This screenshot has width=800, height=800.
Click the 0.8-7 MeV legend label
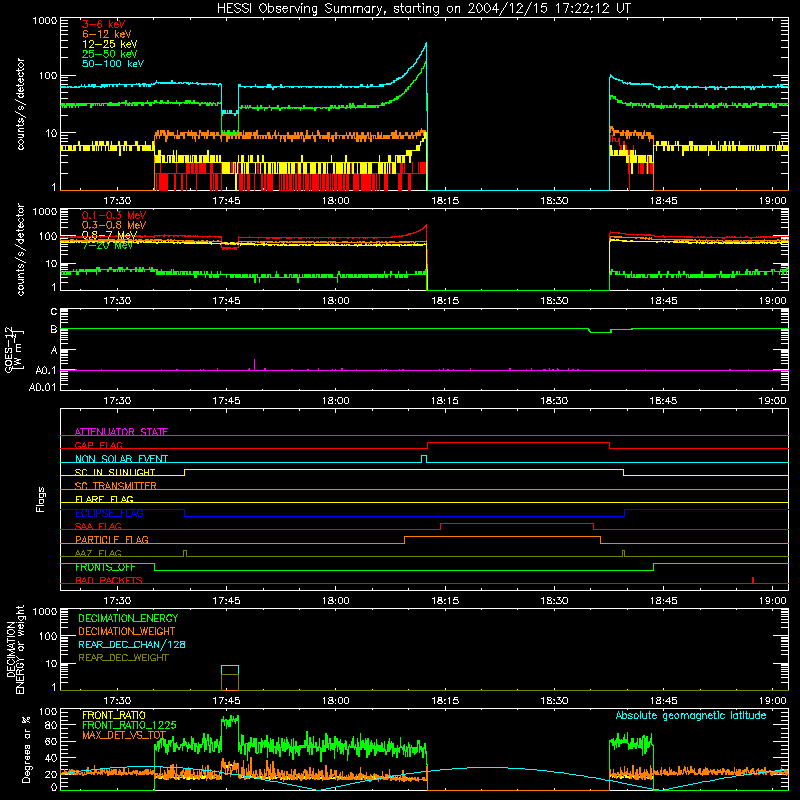coord(109,235)
